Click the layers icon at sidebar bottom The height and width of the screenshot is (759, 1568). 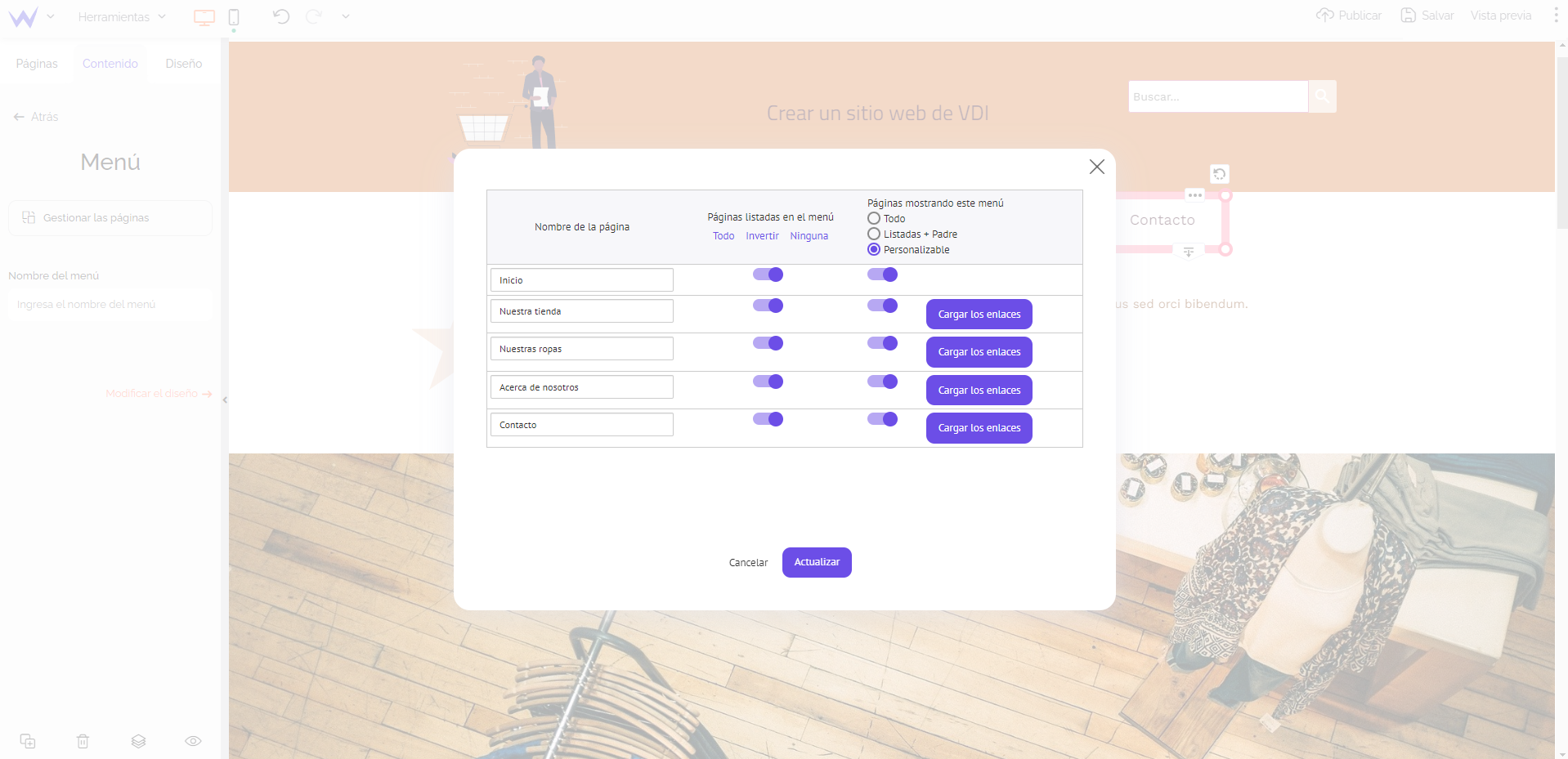138,741
